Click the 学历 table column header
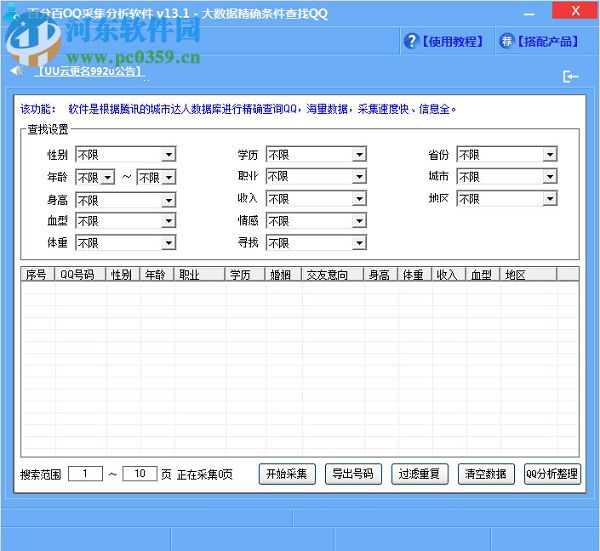 click(245, 274)
